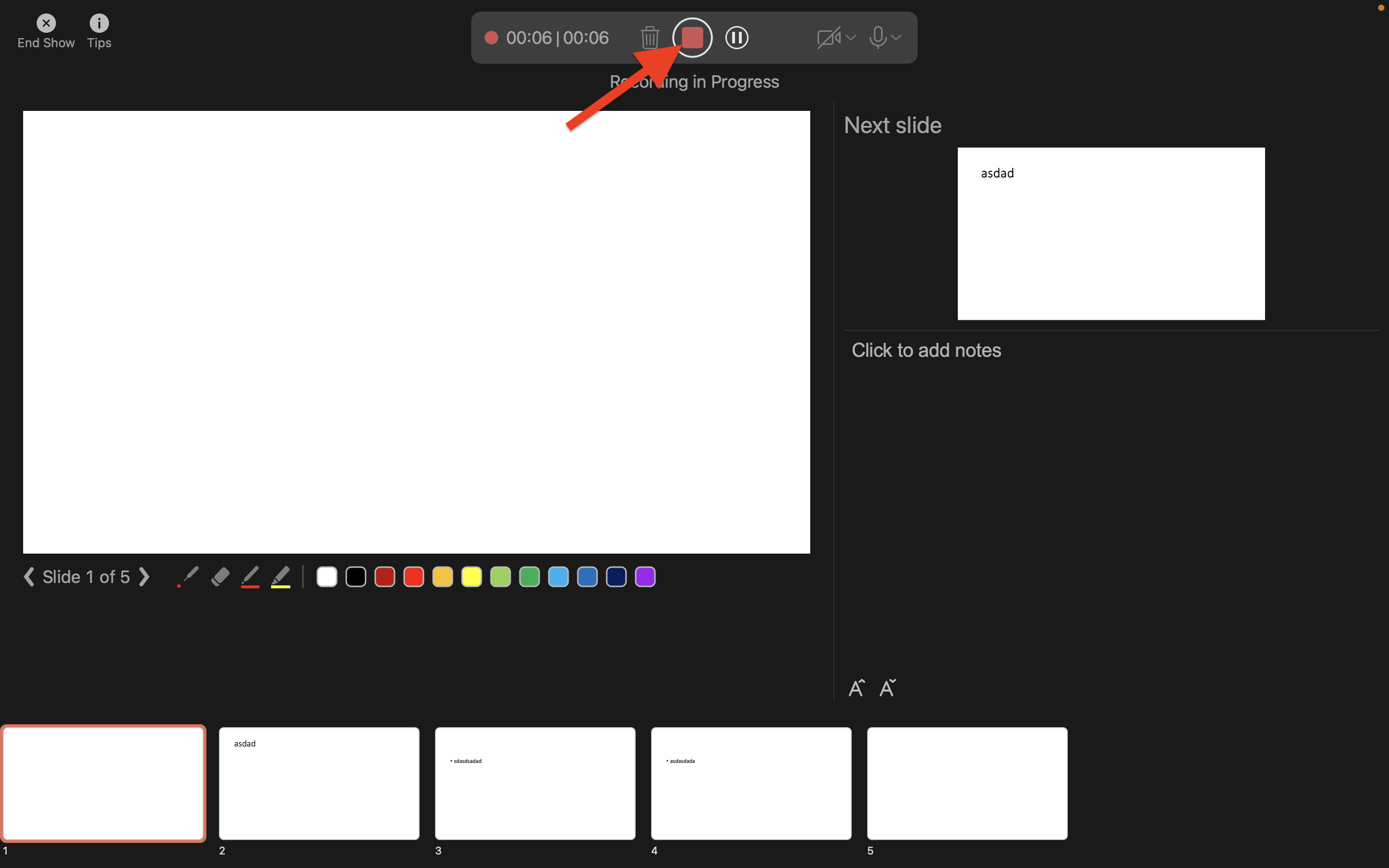Toggle the microphone mute
Image resolution: width=1389 pixels, height=868 pixels.
point(877,38)
